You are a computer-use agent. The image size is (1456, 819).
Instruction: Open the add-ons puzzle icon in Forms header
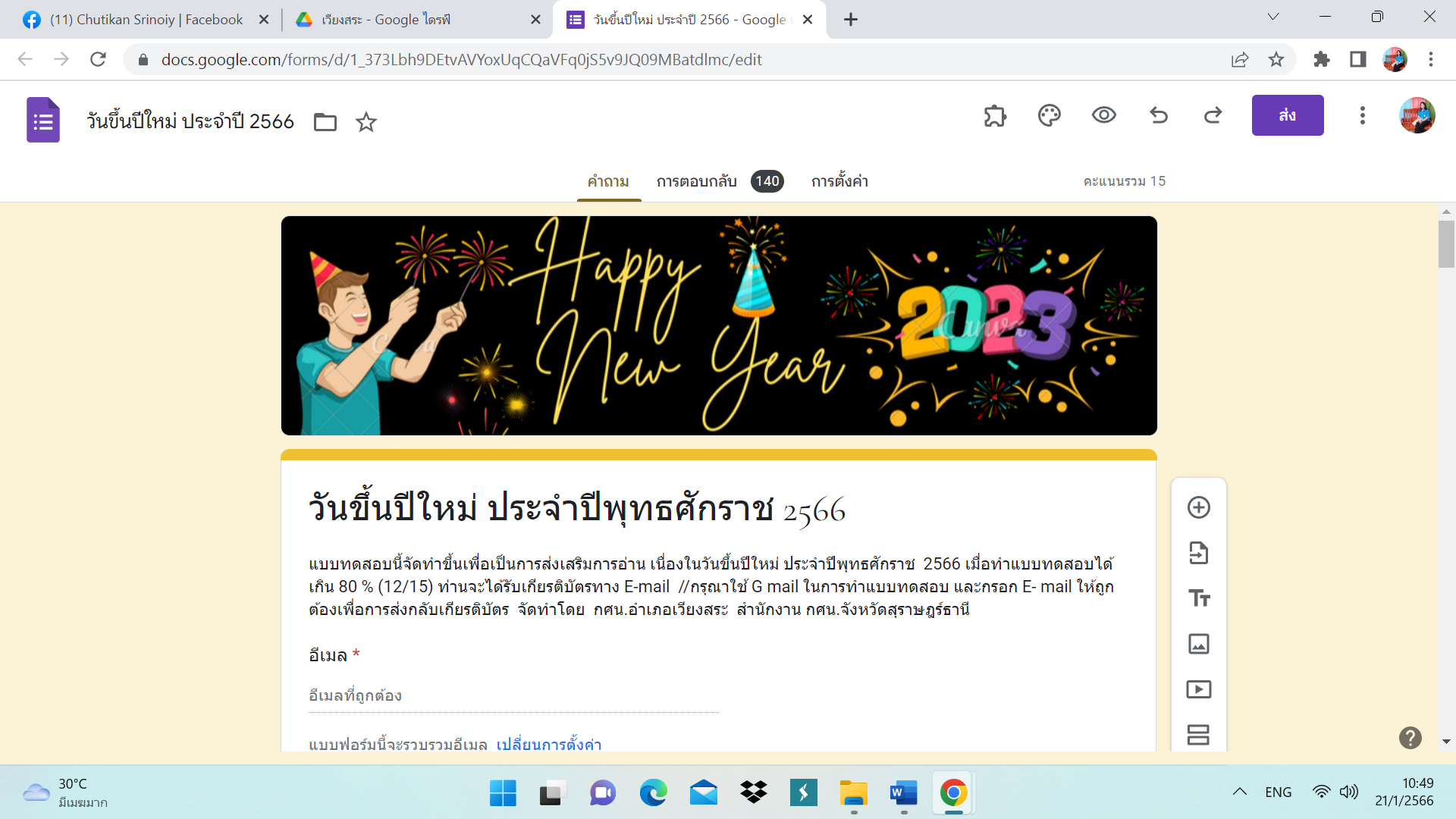995,116
